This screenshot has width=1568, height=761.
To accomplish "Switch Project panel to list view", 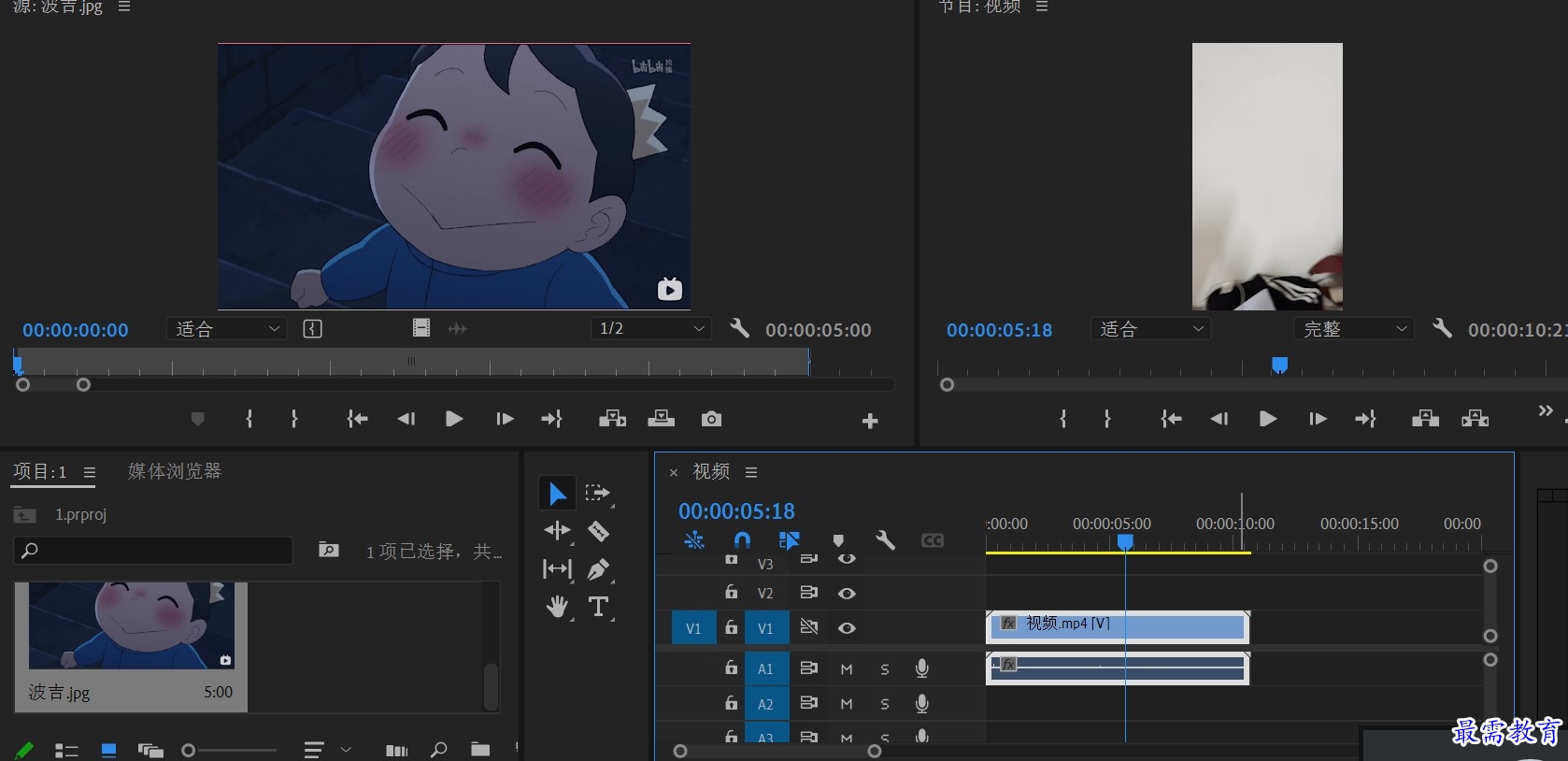I will click(x=66, y=751).
